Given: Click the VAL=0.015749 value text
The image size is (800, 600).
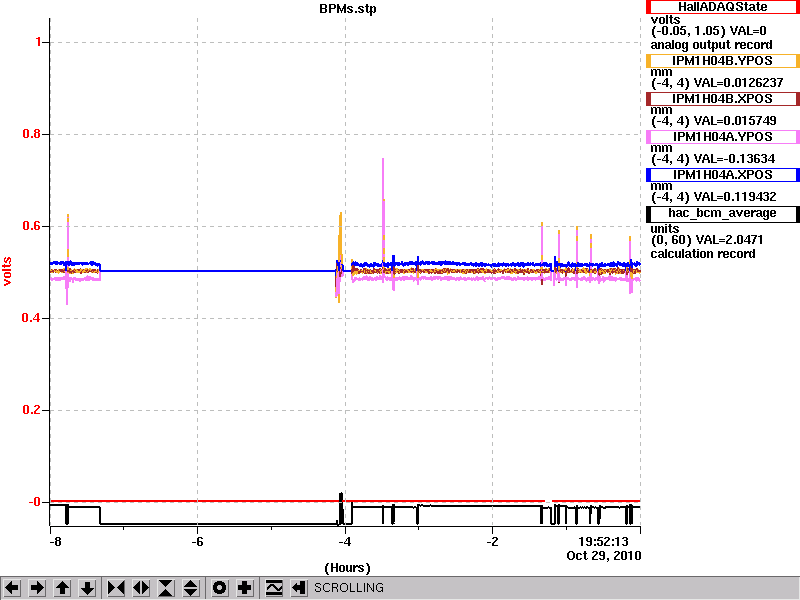Looking at the screenshot, I should tap(735, 121).
